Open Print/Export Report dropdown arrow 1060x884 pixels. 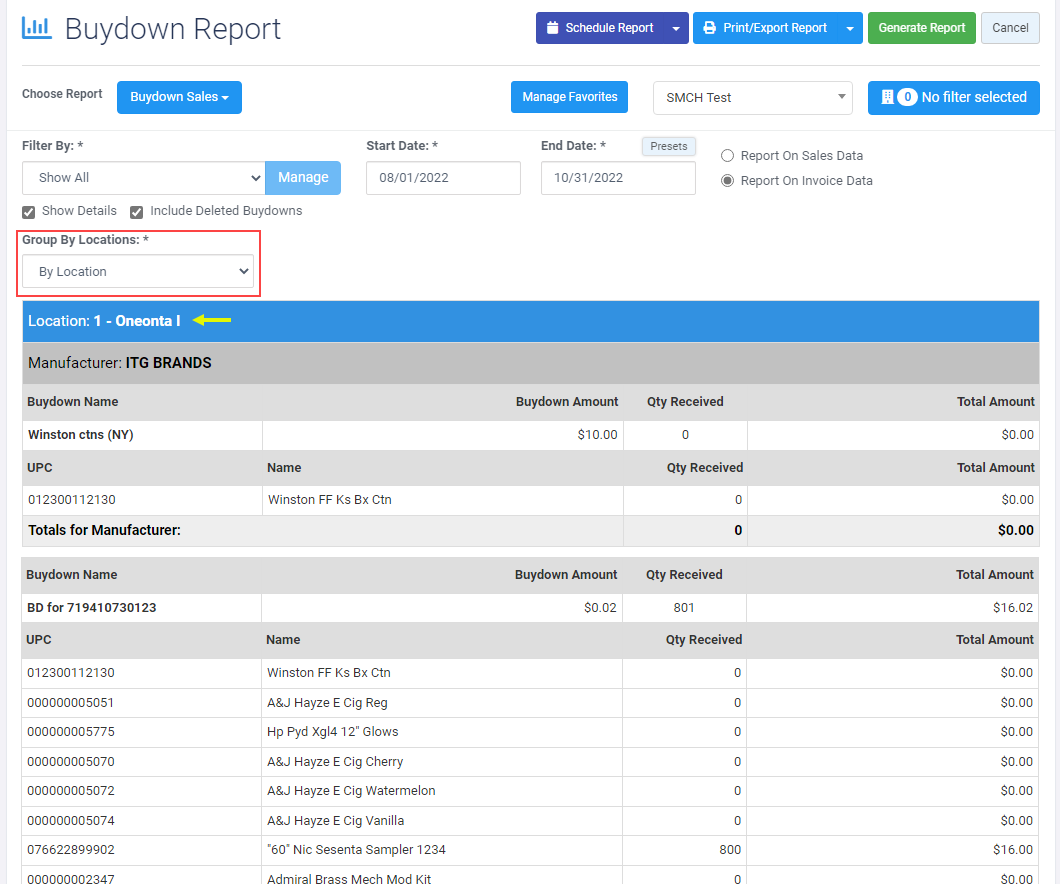point(850,28)
